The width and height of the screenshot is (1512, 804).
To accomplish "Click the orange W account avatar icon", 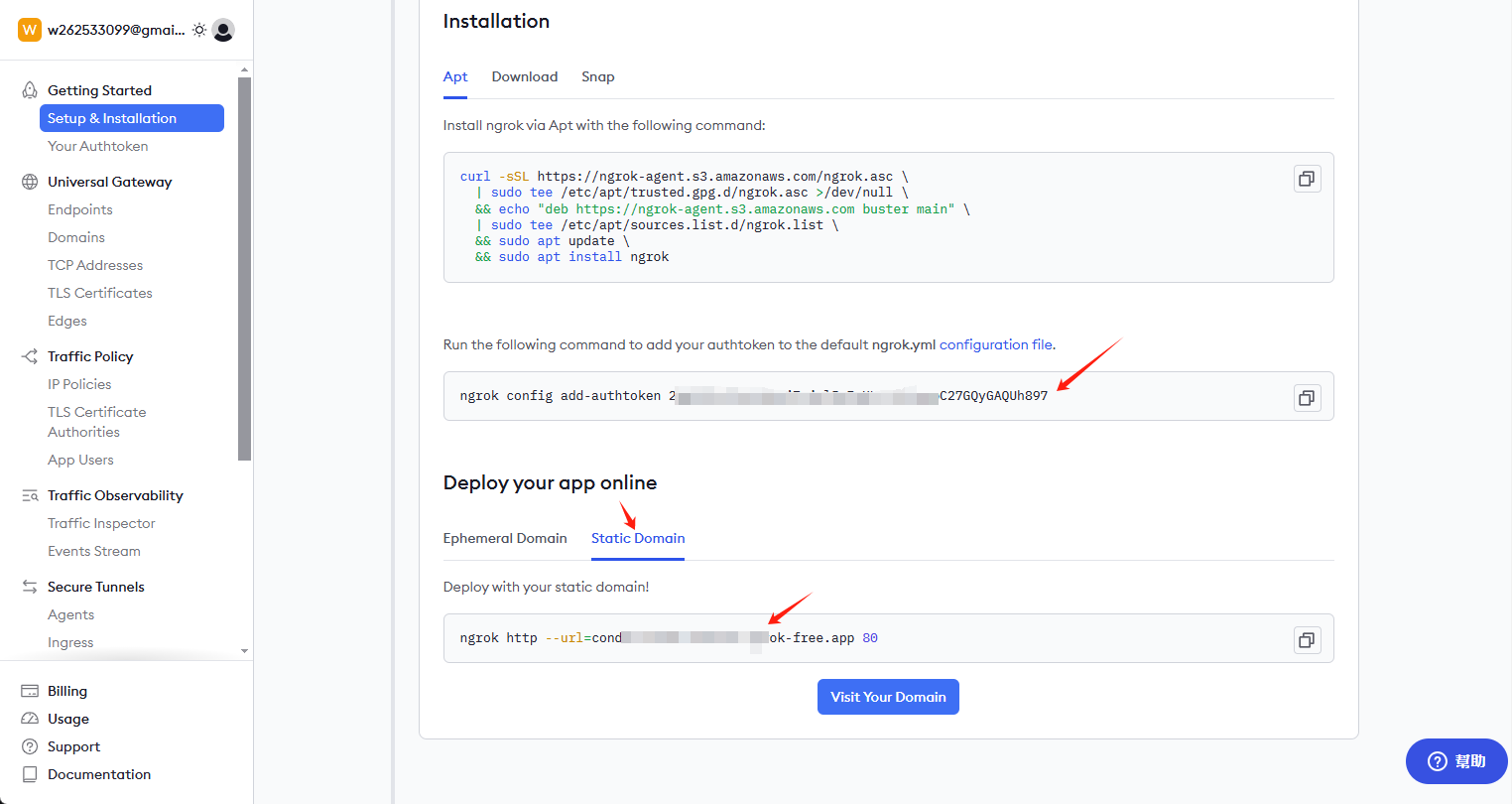I will tap(30, 30).
